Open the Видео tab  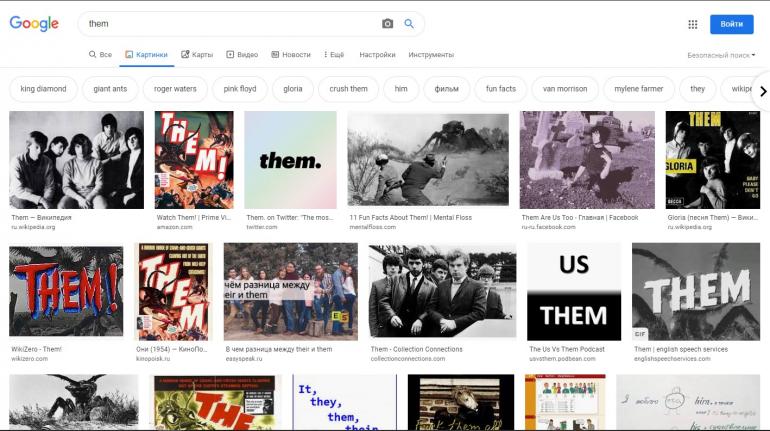tap(242, 54)
